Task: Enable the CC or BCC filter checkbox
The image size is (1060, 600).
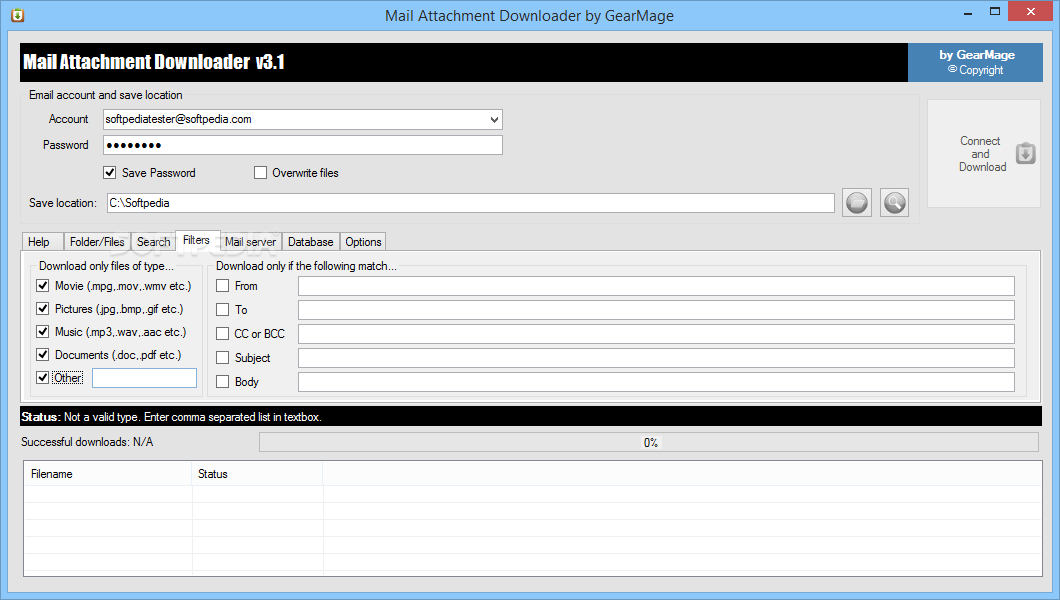Action: [x=222, y=333]
